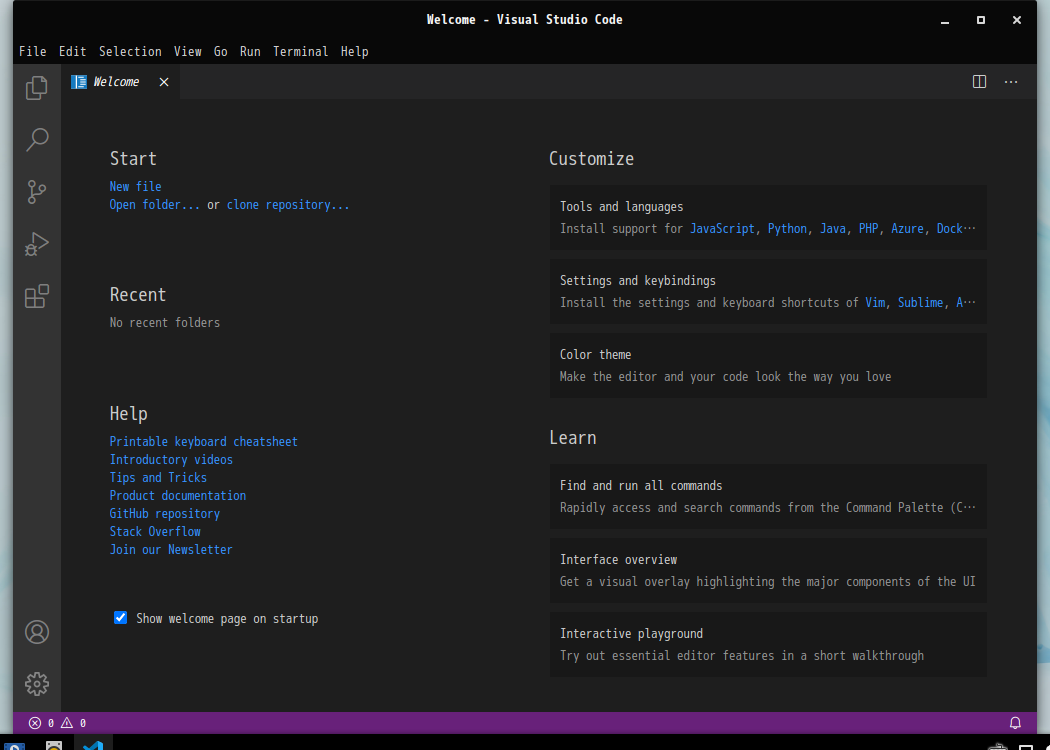Install PHP support link
1050x750 pixels.
click(x=869, y=228)
